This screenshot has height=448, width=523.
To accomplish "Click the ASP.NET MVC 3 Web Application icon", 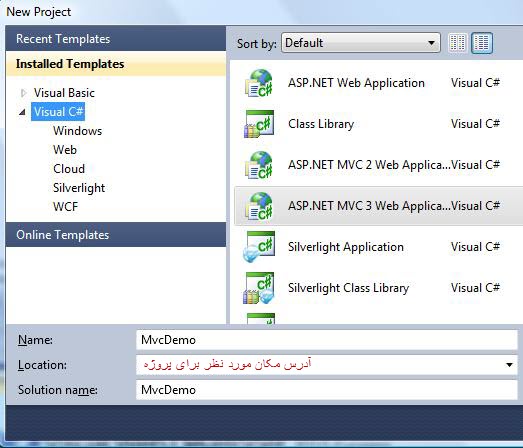I will (x=259, y=206).
